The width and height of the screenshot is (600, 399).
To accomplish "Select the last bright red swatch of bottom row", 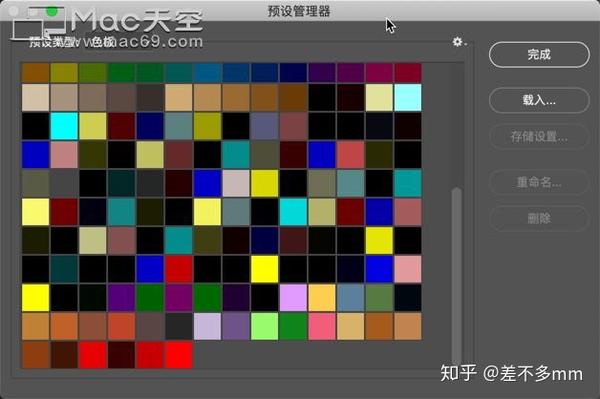I will tap(179, 355).
